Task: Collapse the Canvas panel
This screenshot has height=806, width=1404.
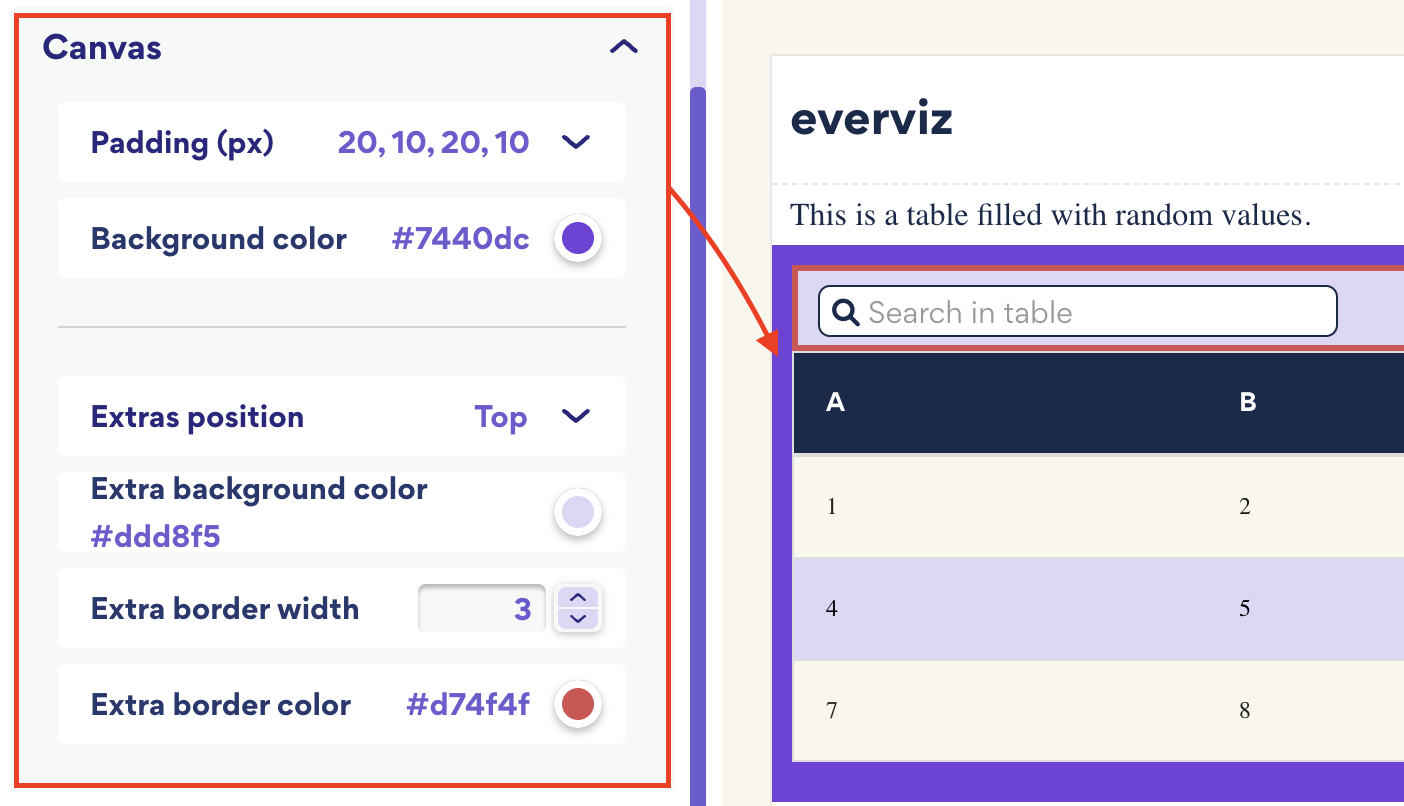Action: [x=623, y=46]
